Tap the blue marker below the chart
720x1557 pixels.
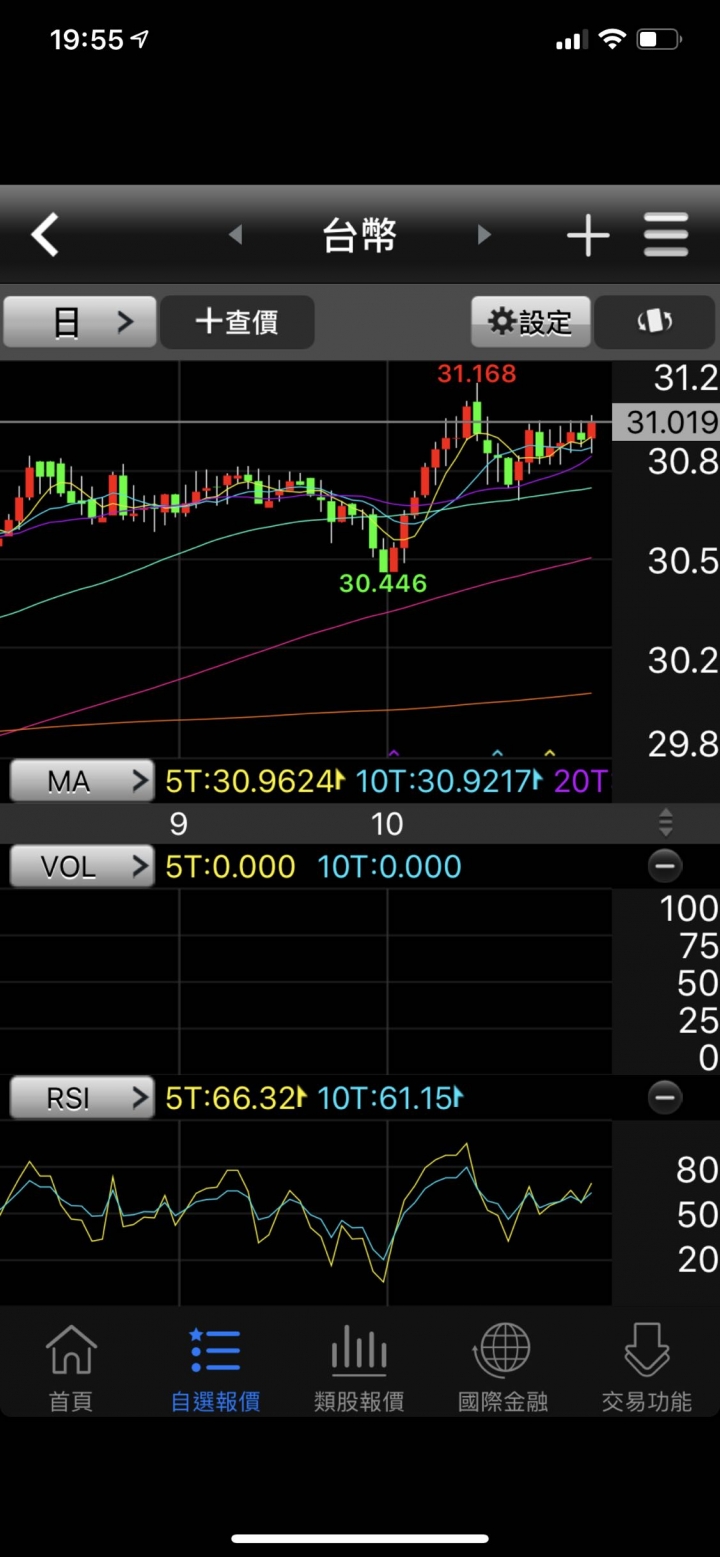[x=497, y=752]
